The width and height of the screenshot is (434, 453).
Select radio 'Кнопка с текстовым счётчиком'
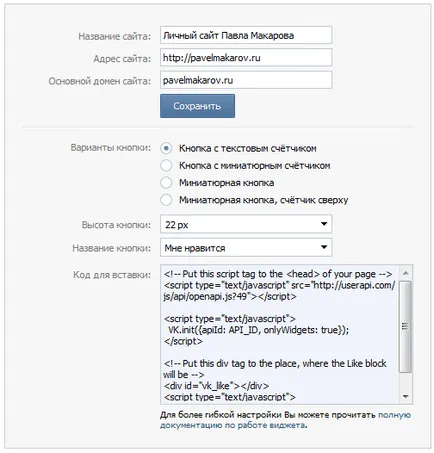click(166, 148)
